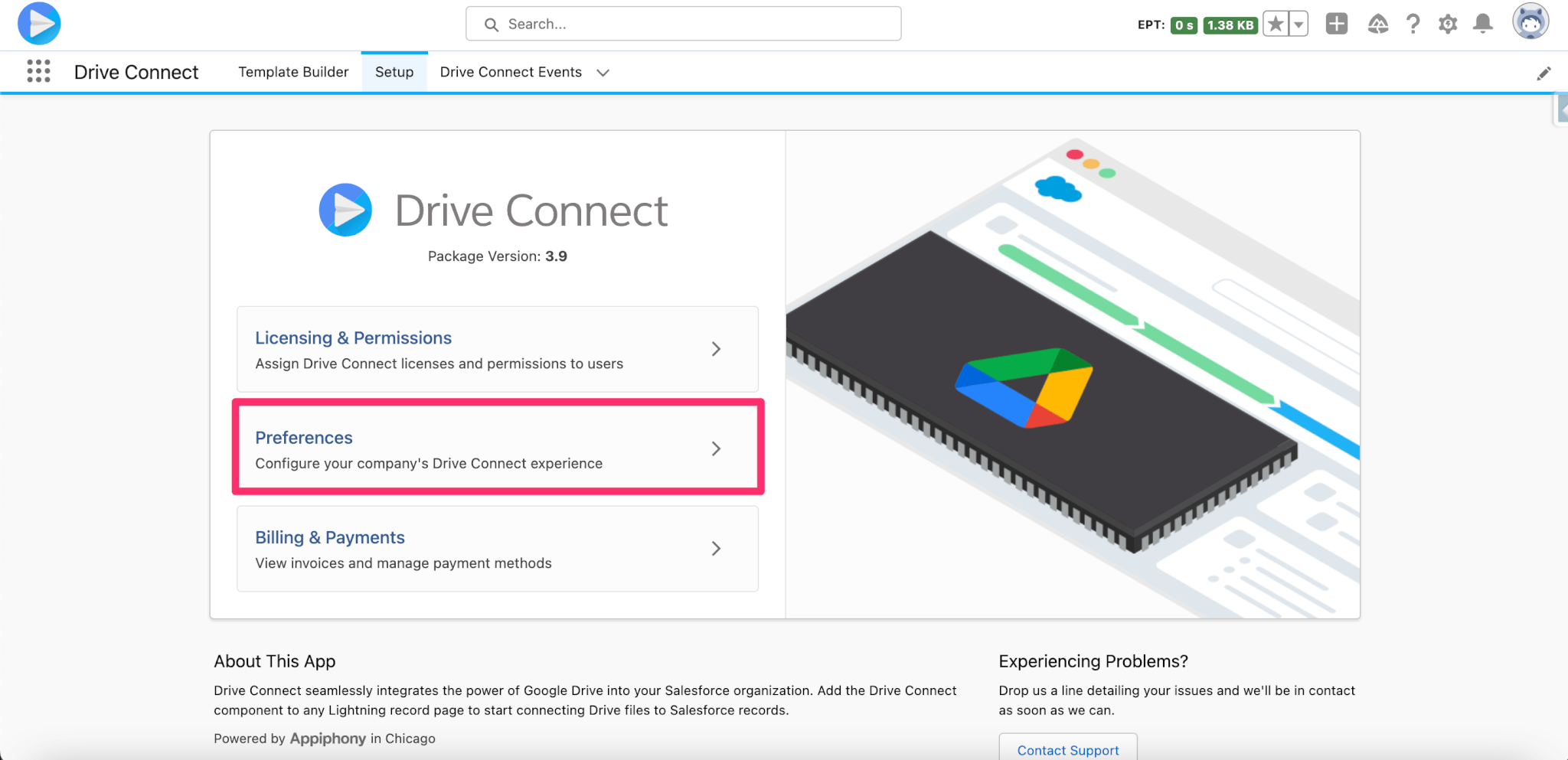The height and width of the screenshot is (760, 1568).
Task: Click the edit navigation pencil icon
Action: (x=1543, y=73)
